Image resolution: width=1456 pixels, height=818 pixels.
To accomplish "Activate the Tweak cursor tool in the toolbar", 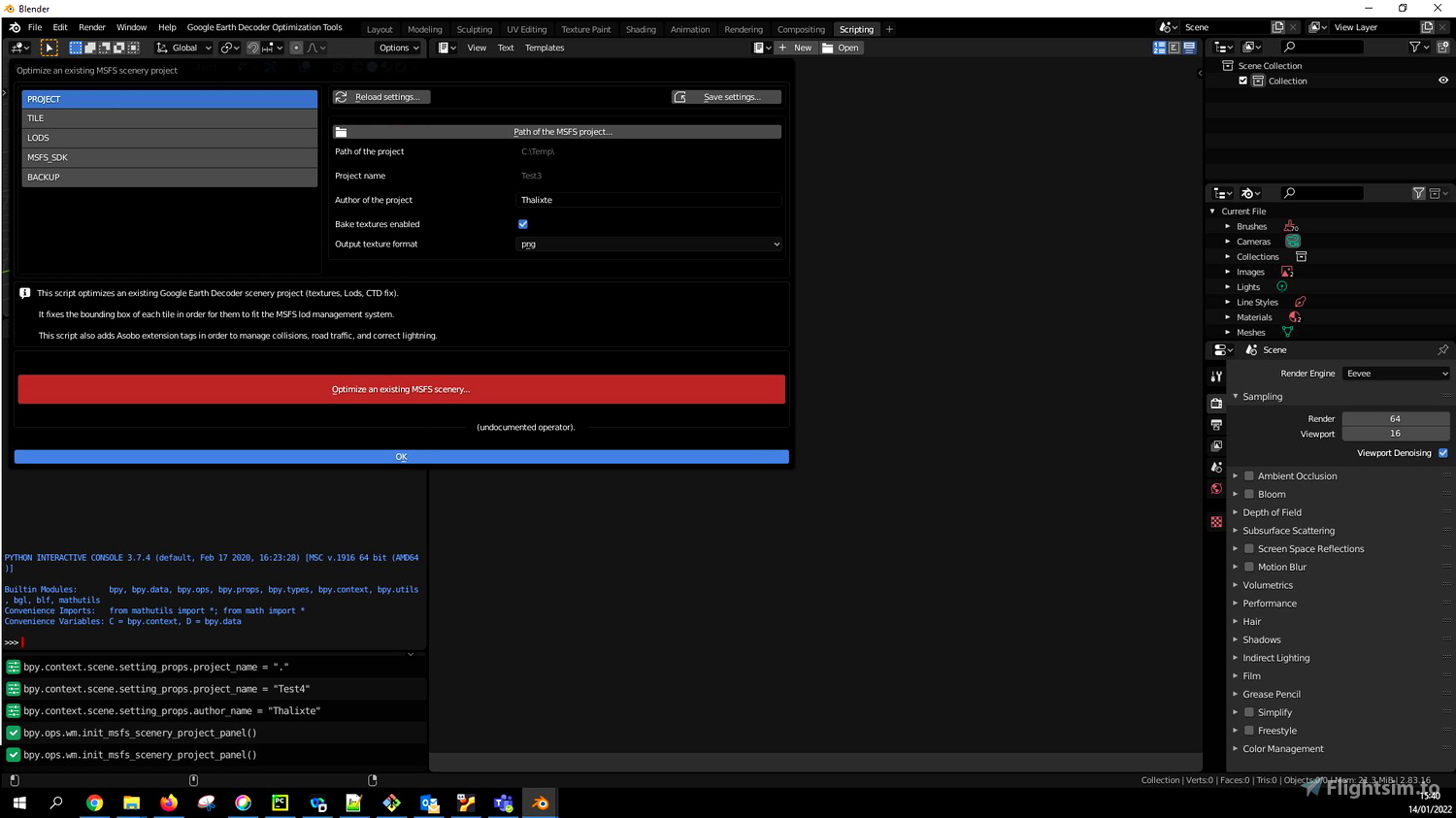I will (x=50, y=47).
